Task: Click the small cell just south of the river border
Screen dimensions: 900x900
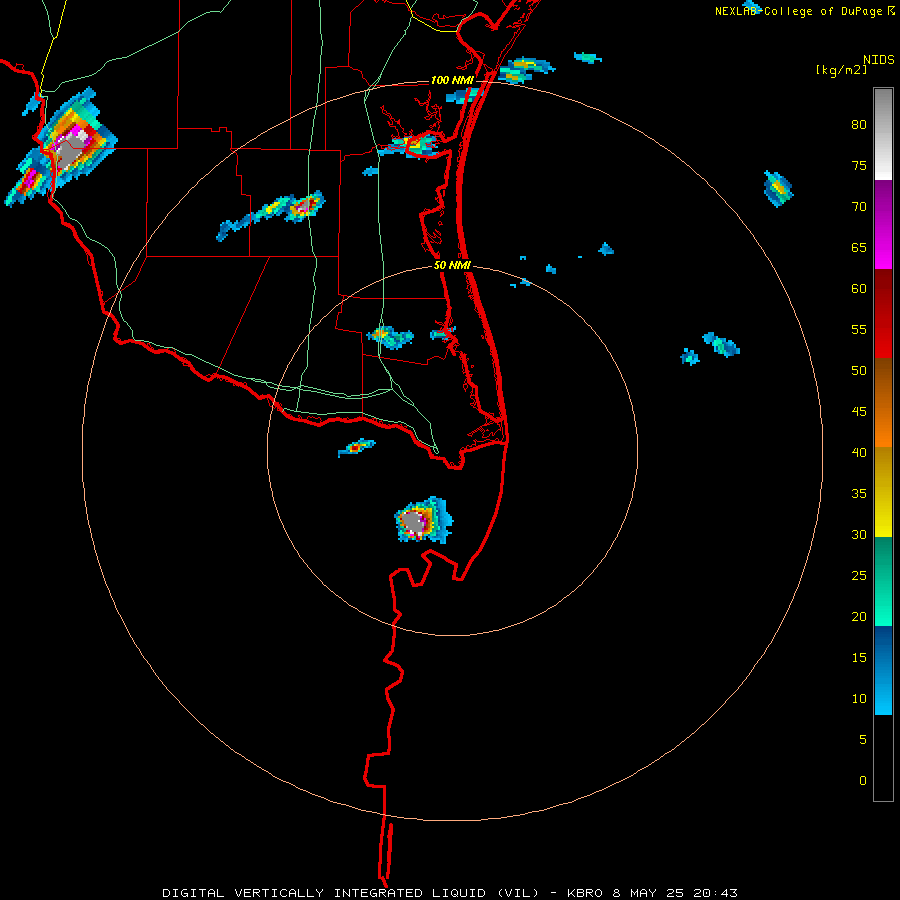Action: [356, 448]
